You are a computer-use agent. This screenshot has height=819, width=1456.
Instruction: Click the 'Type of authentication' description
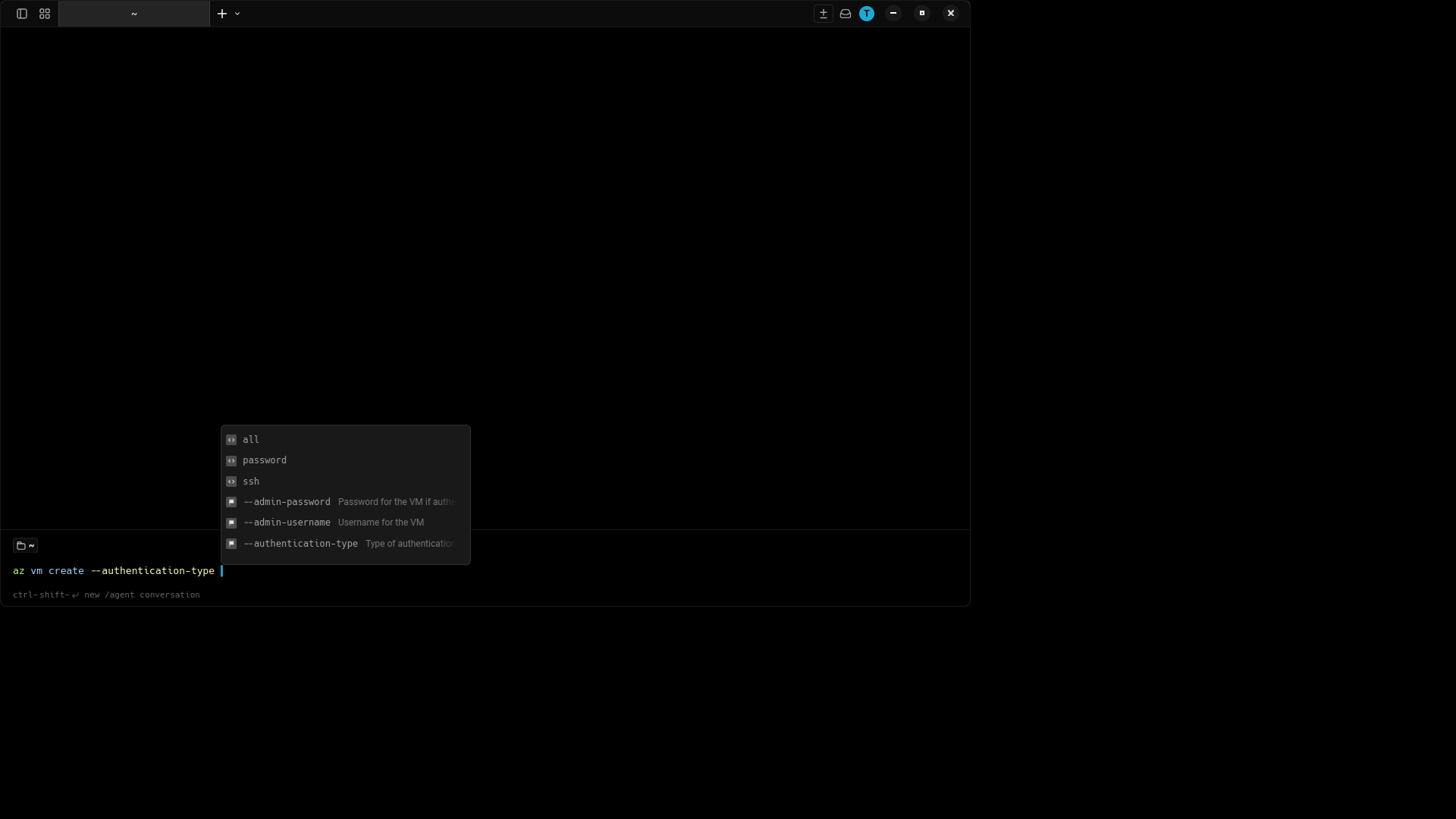[410, 544]
